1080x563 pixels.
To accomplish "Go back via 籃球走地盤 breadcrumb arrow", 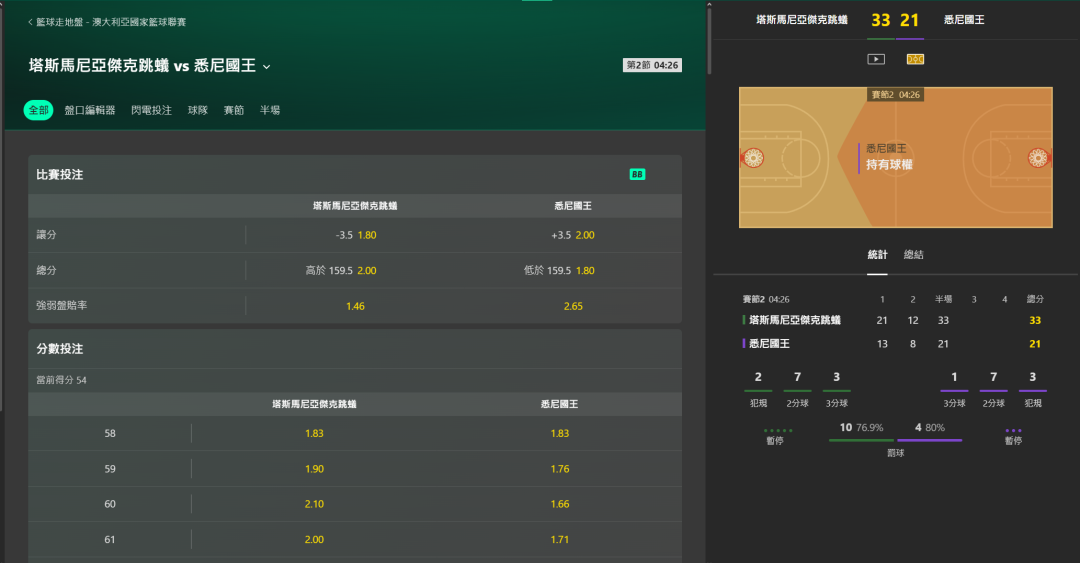I will (x=30, y=22).
